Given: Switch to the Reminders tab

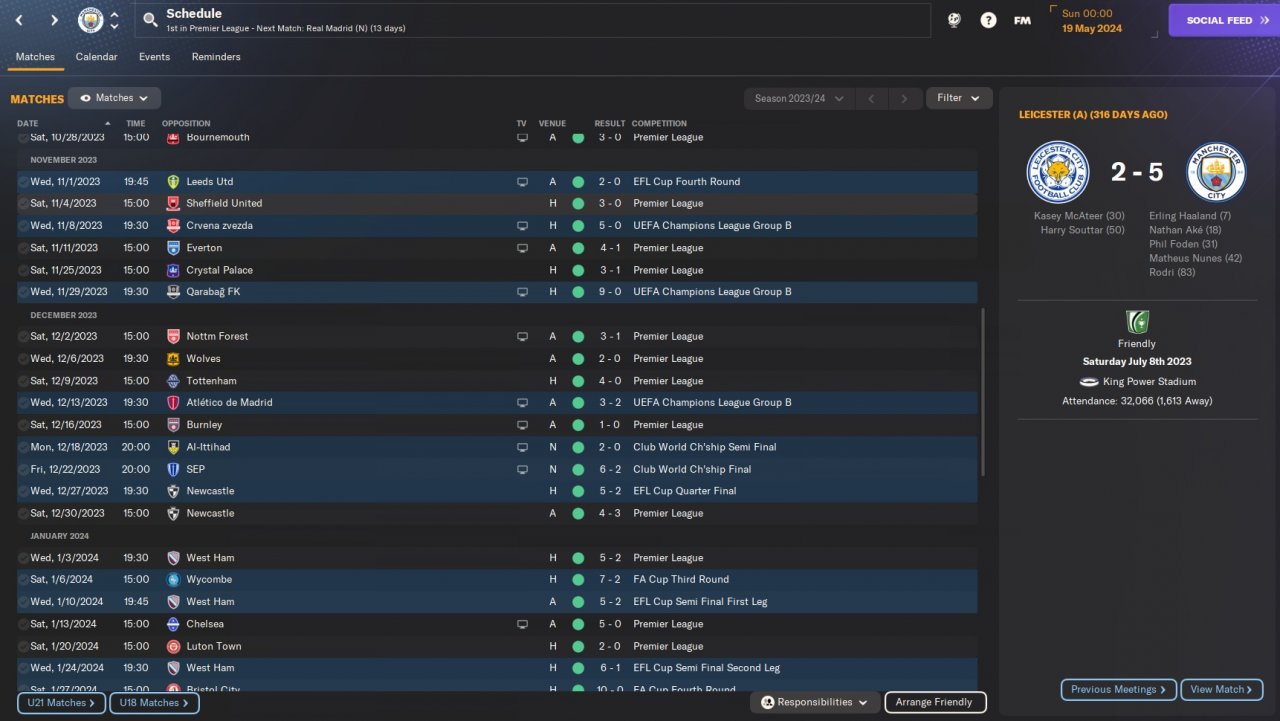Looking at the screenshot, I should (216, 57).
